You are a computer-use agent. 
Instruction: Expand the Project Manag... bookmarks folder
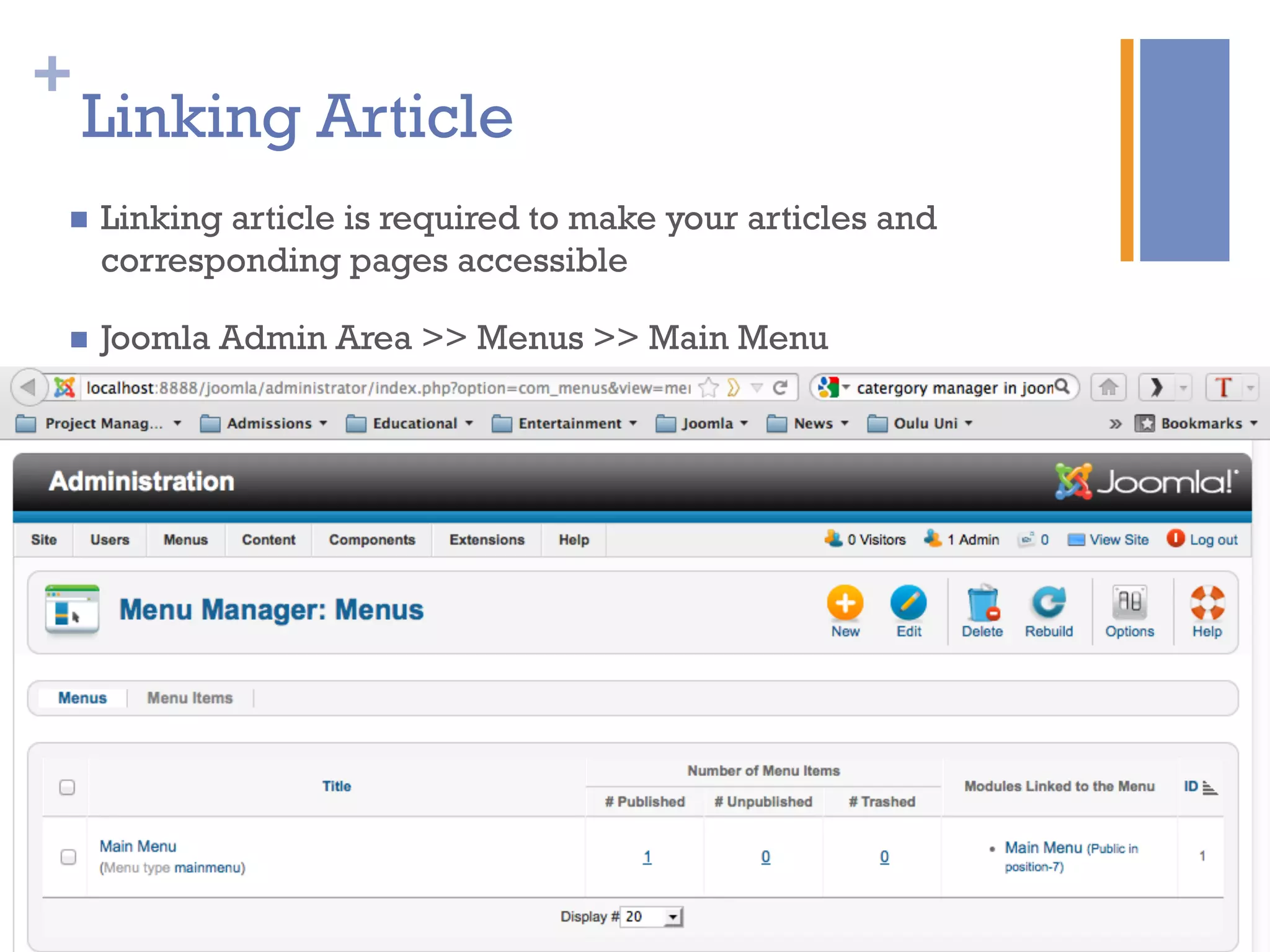pyautogui.click(x=99, y=424)
